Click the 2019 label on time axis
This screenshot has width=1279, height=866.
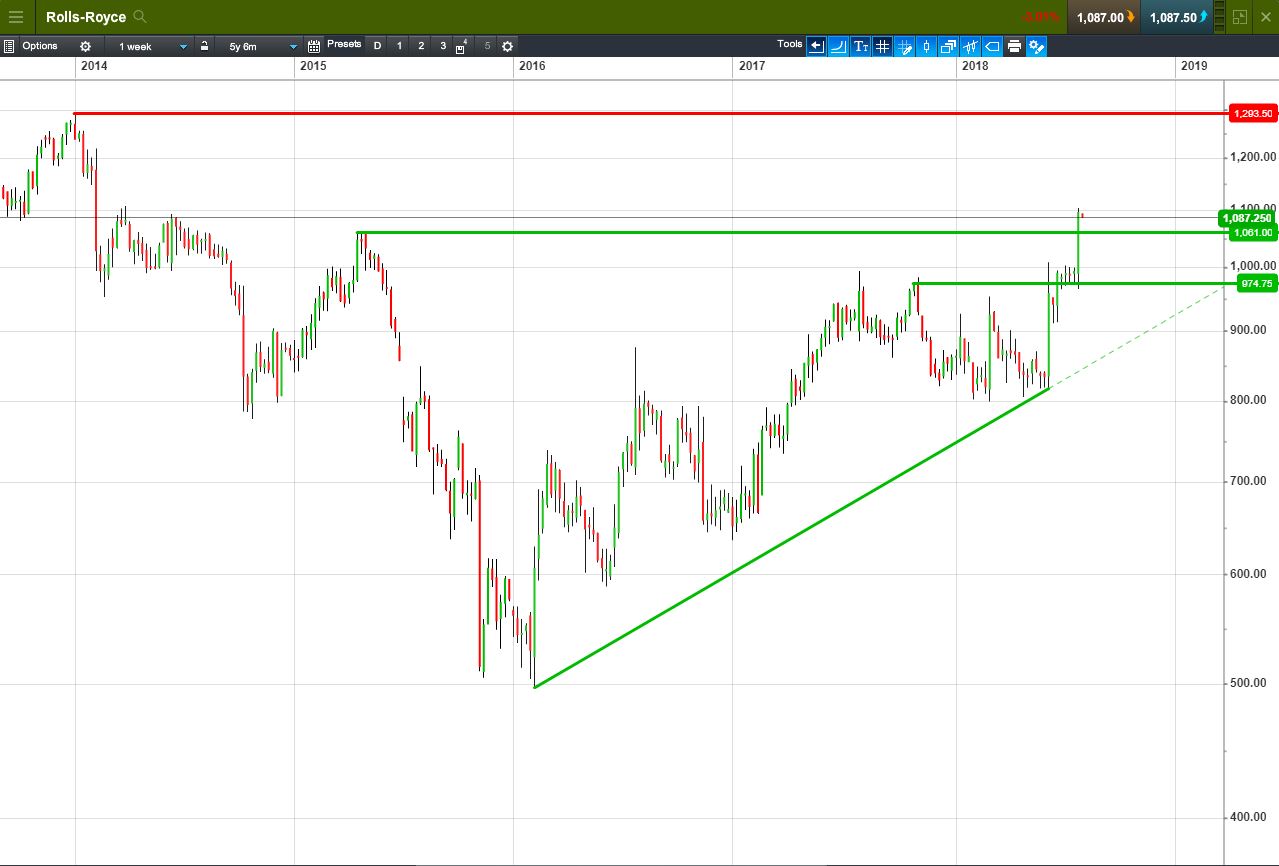1194,66
